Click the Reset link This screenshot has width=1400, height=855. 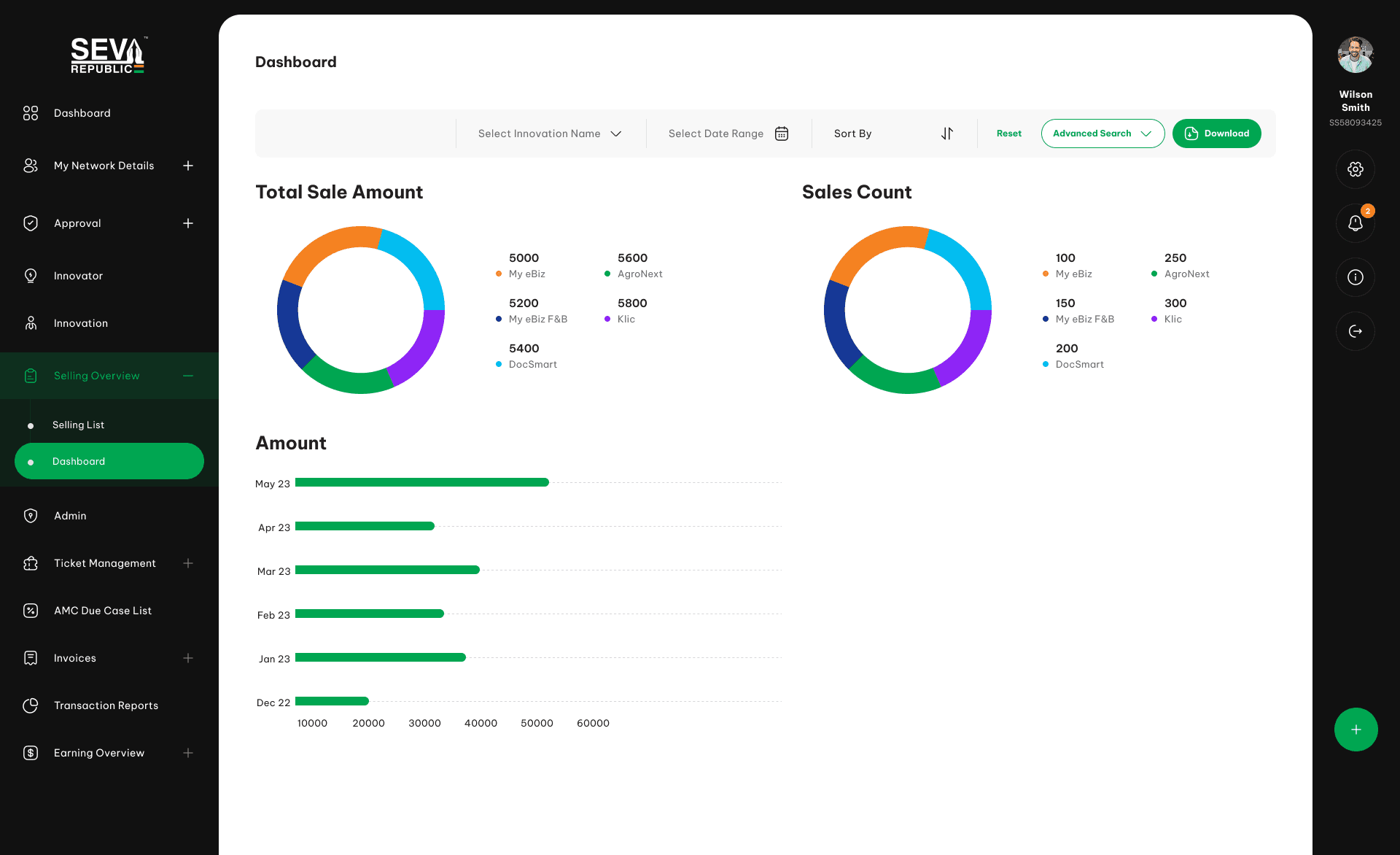1009,134
